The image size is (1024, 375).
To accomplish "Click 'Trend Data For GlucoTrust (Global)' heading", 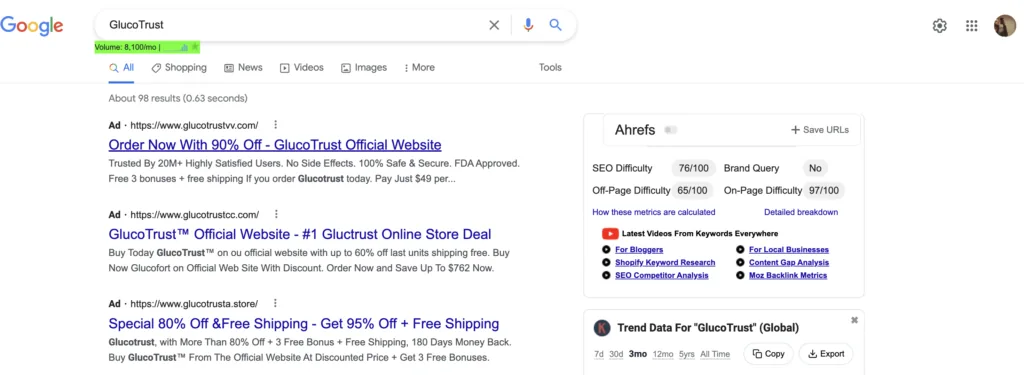I will (x=708, y=328).
